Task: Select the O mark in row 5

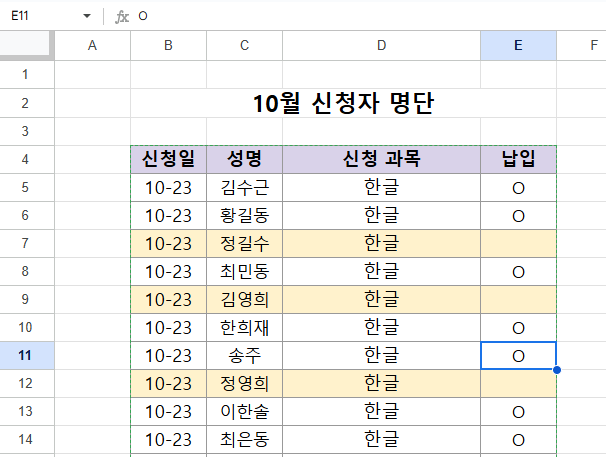Action: [x=518, y=188]
